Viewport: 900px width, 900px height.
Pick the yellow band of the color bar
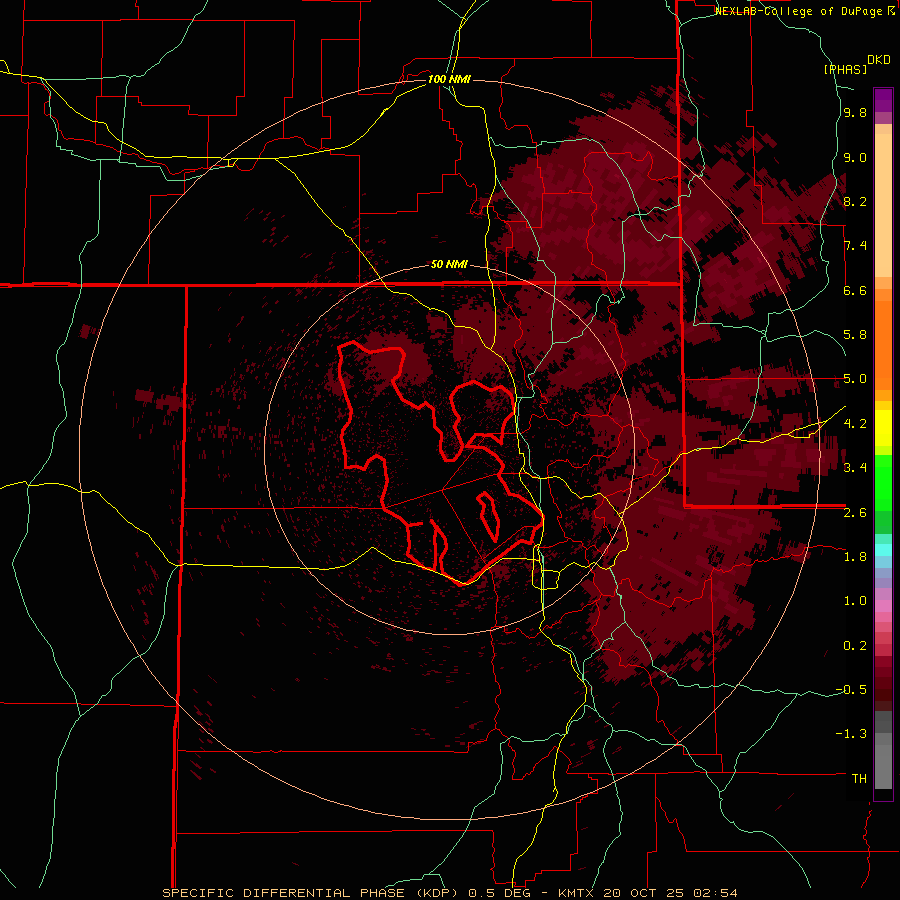[x=883, y=428]
